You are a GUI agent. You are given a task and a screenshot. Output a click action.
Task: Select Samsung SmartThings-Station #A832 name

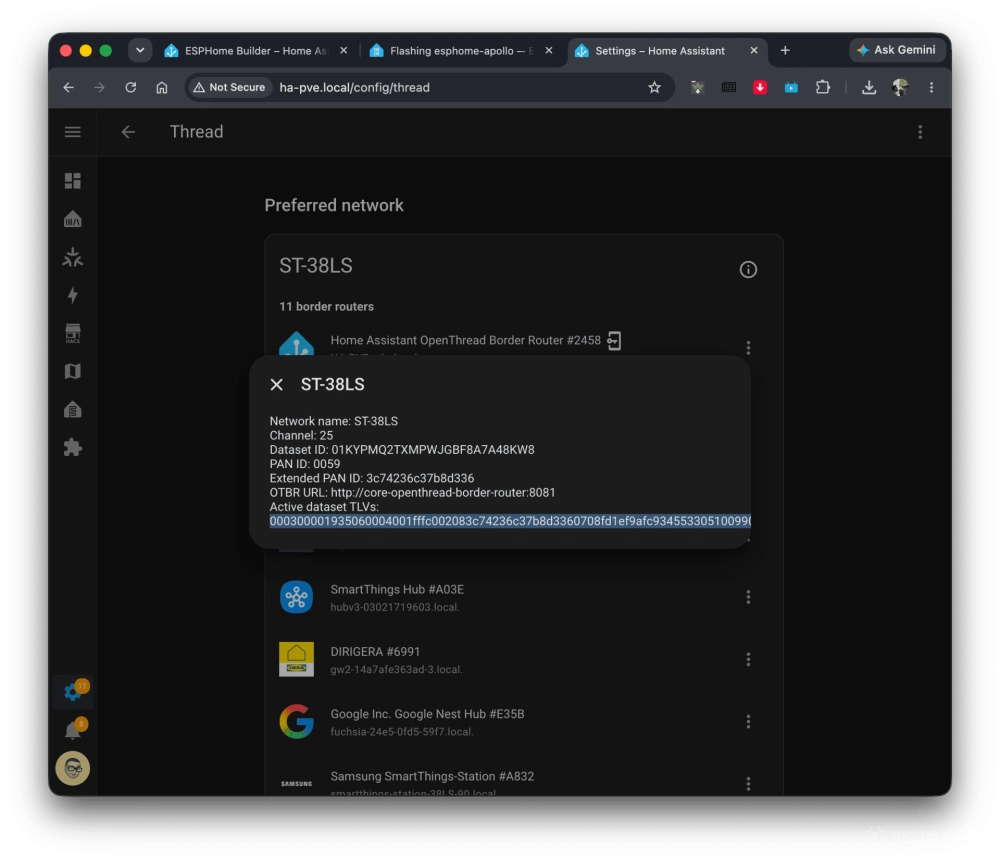432,776
